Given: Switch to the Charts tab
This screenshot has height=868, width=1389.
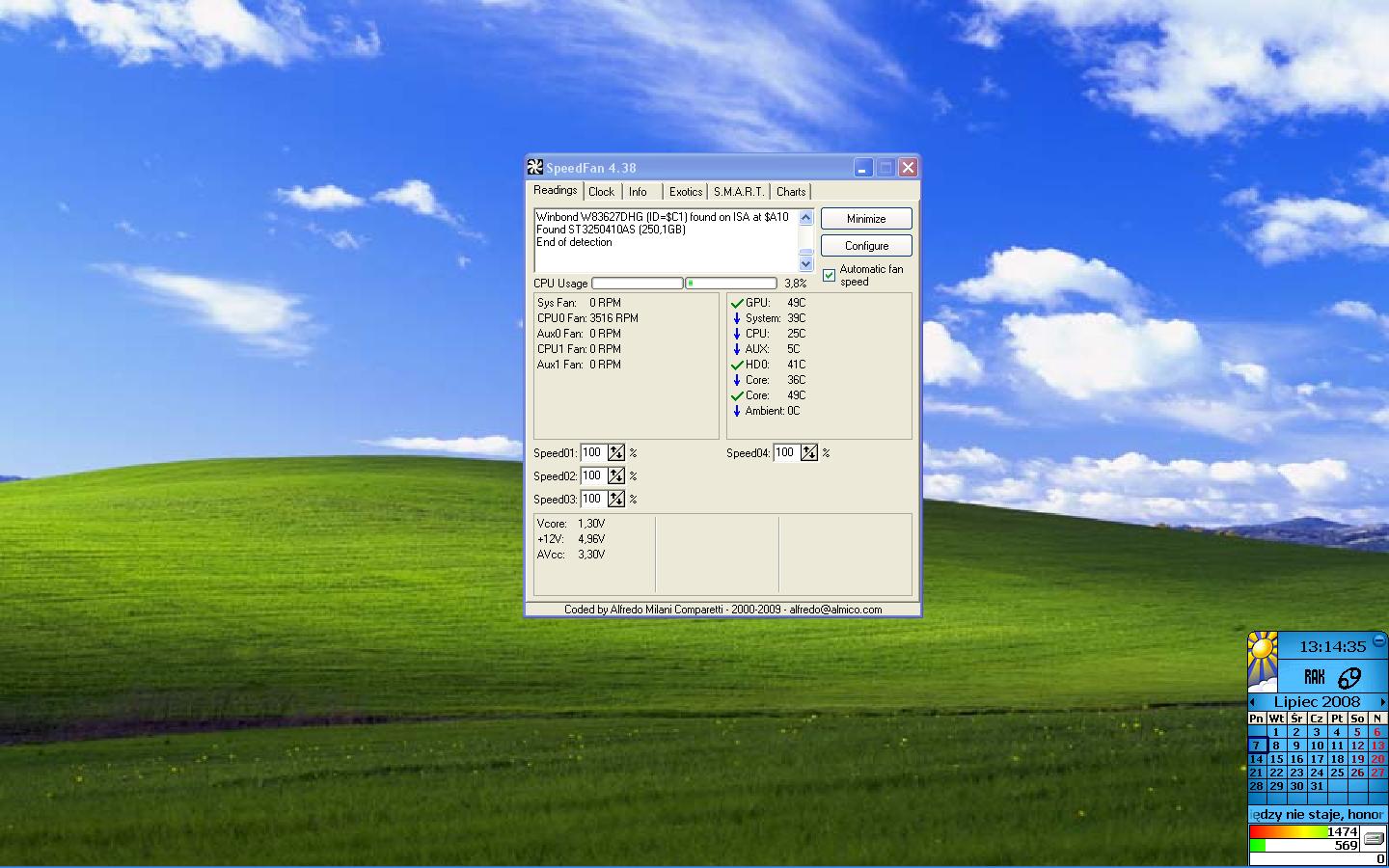Looking at the screenshot, I should tap(791, 192).
